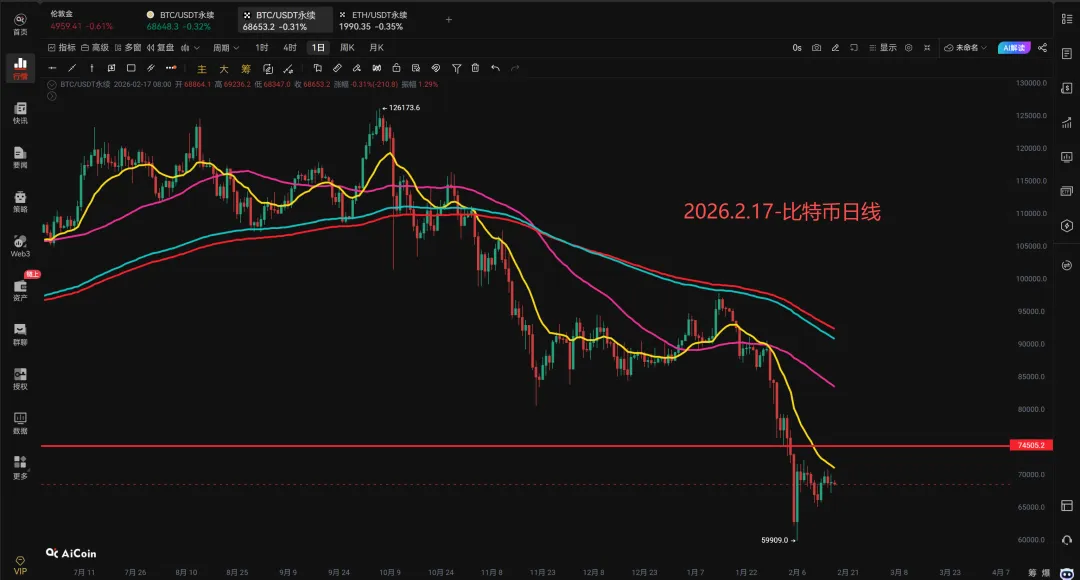Switch to the 4时 timeframe
Screen dimensions: 1080x580
tap(290, 48)
